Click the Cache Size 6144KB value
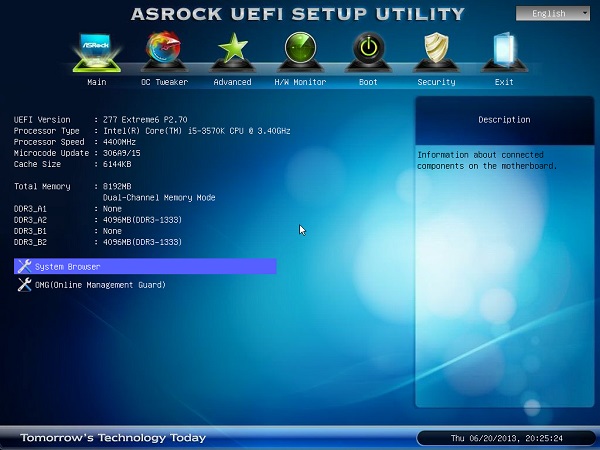 (x=117, y=164)
